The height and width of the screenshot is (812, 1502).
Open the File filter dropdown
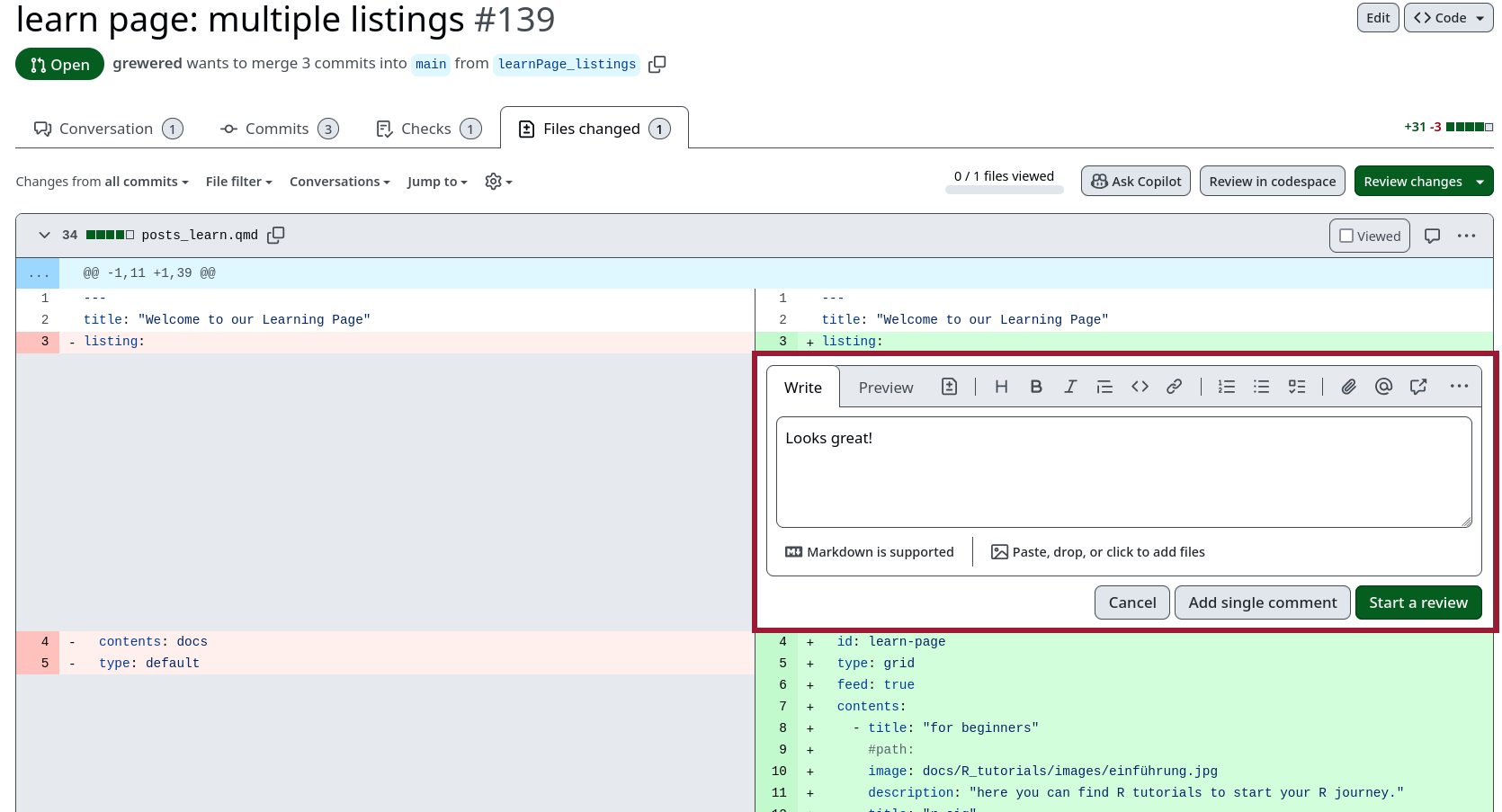point(238,182)
